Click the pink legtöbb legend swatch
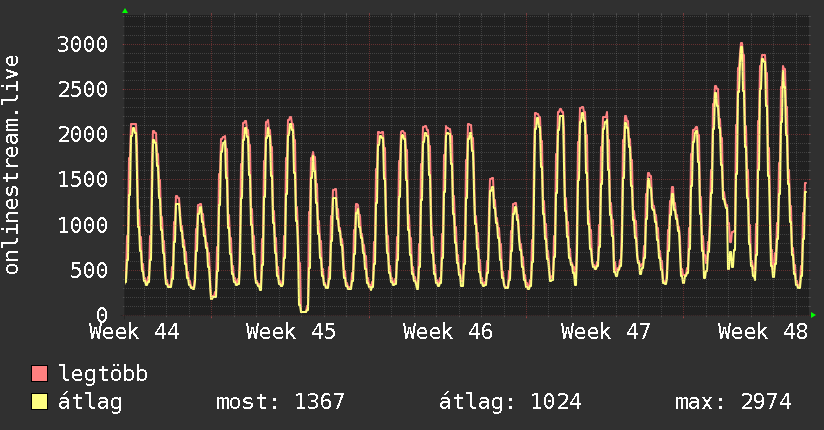Image resolution: width=824 pixels, height=430 pixels. 39,373
